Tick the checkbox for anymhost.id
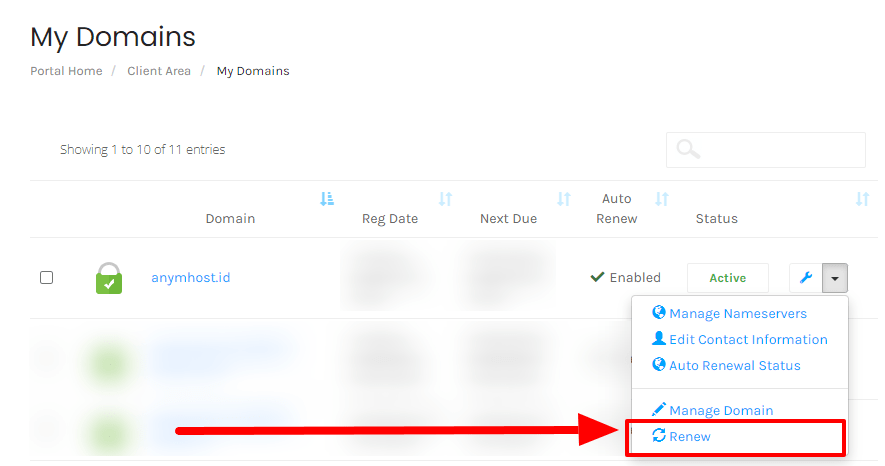The width and height of the screenshot is (885, 466). click(46, 278)
